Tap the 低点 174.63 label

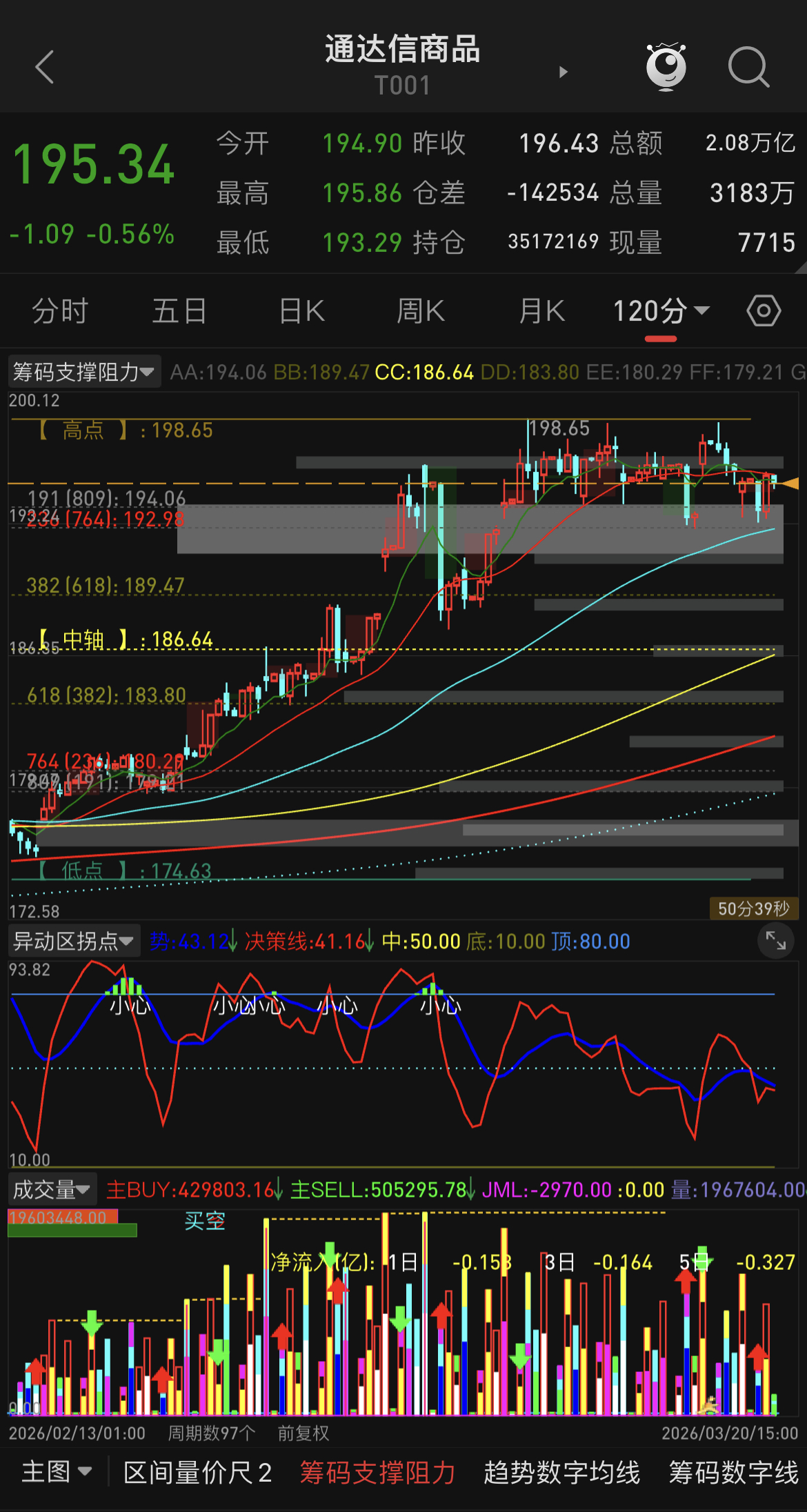[124, 871]
